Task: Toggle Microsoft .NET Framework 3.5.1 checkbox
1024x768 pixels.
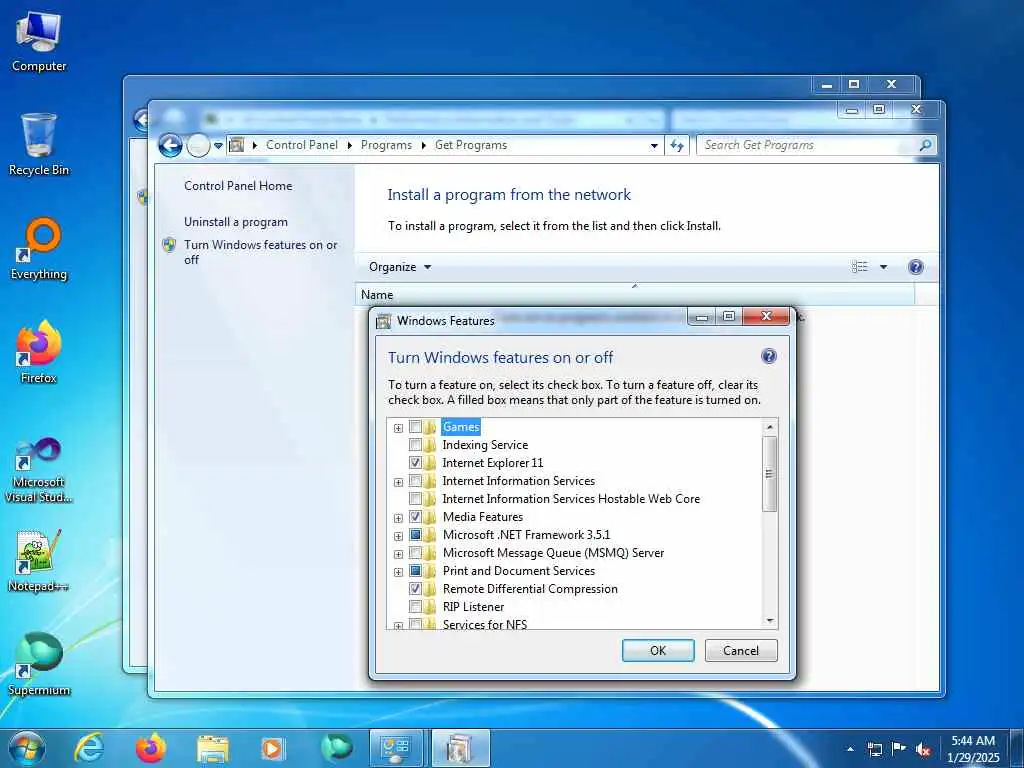Action: [x=415, y=534]
